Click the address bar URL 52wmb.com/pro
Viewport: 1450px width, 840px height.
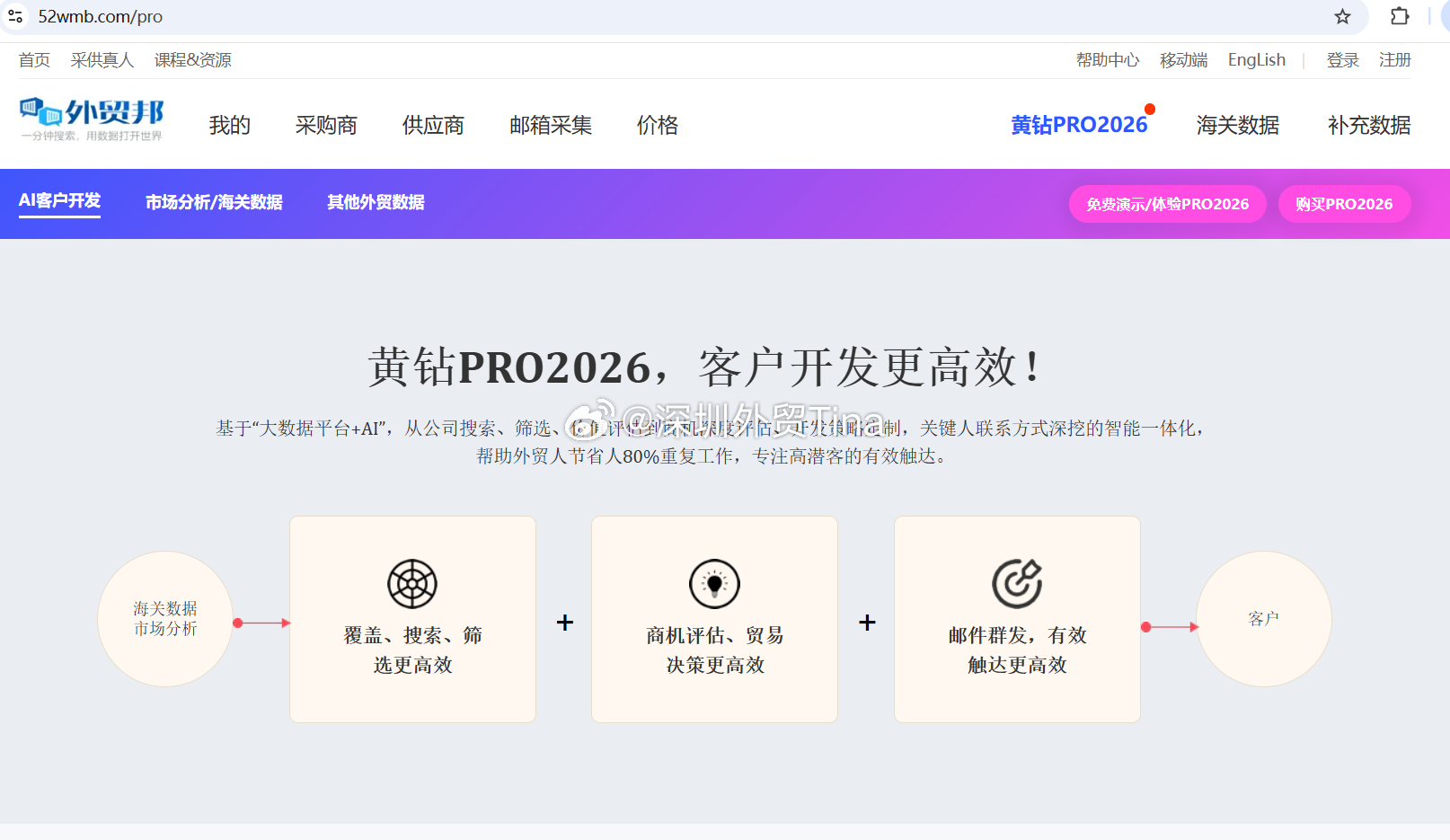coord(101,16)
